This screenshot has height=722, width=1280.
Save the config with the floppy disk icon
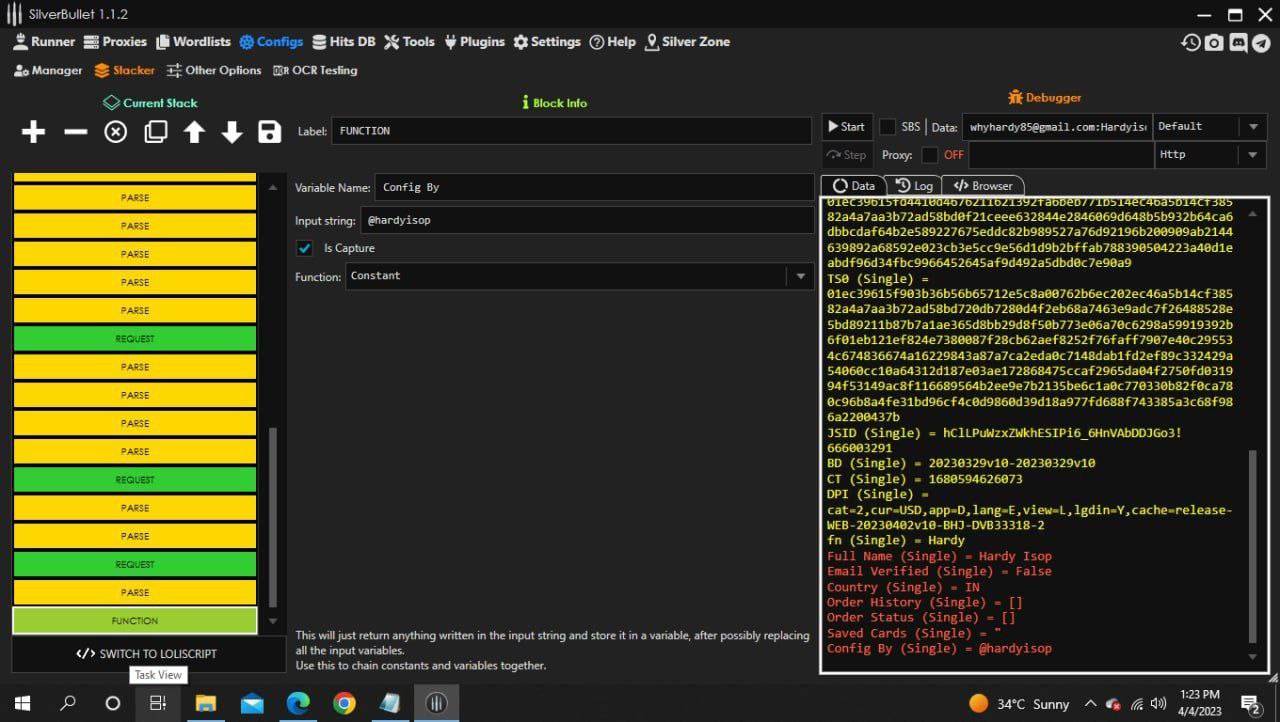(269, 132)
